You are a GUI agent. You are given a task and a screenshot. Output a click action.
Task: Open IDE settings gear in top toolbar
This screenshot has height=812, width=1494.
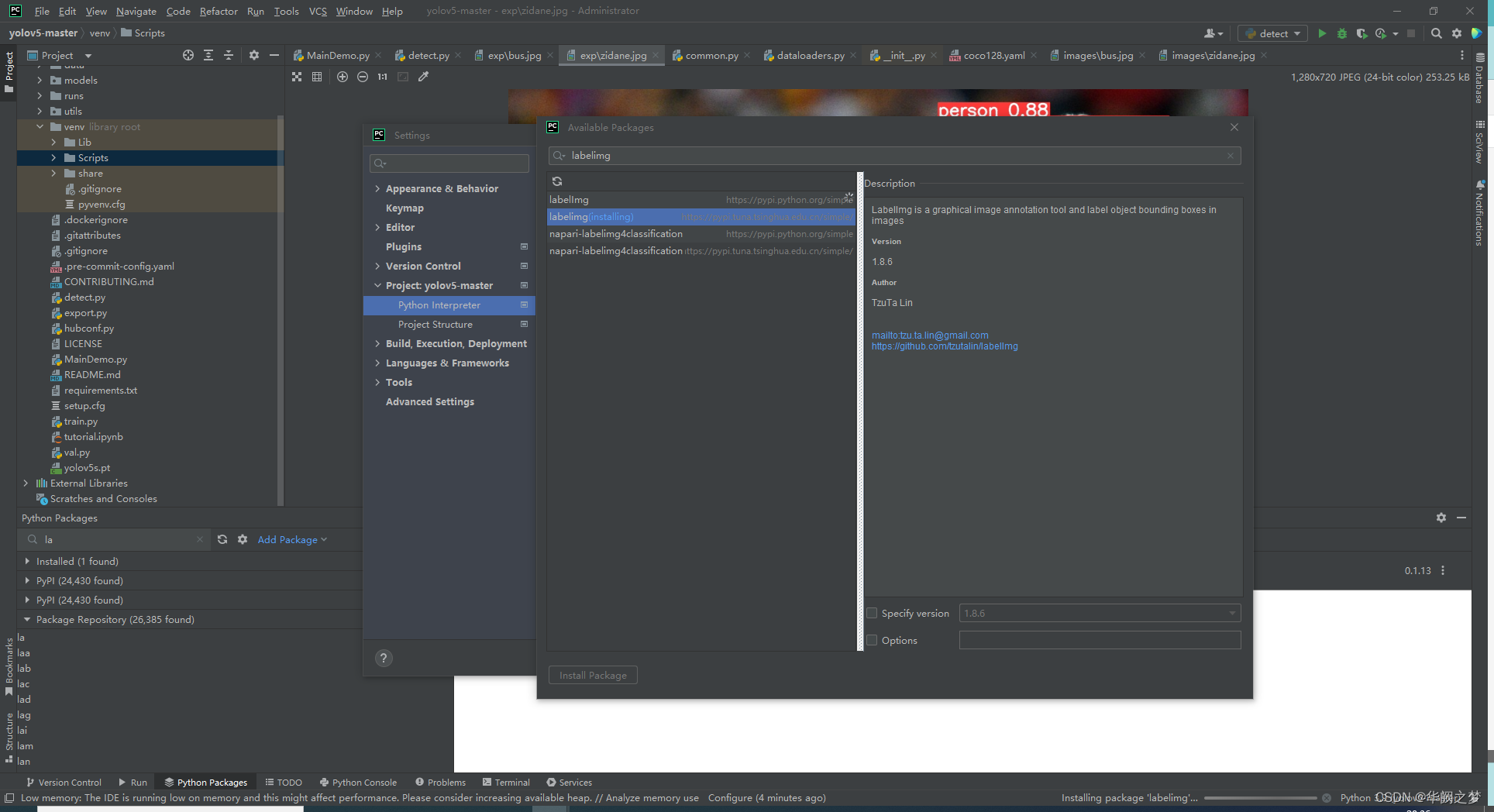[x=1457, y=33]
